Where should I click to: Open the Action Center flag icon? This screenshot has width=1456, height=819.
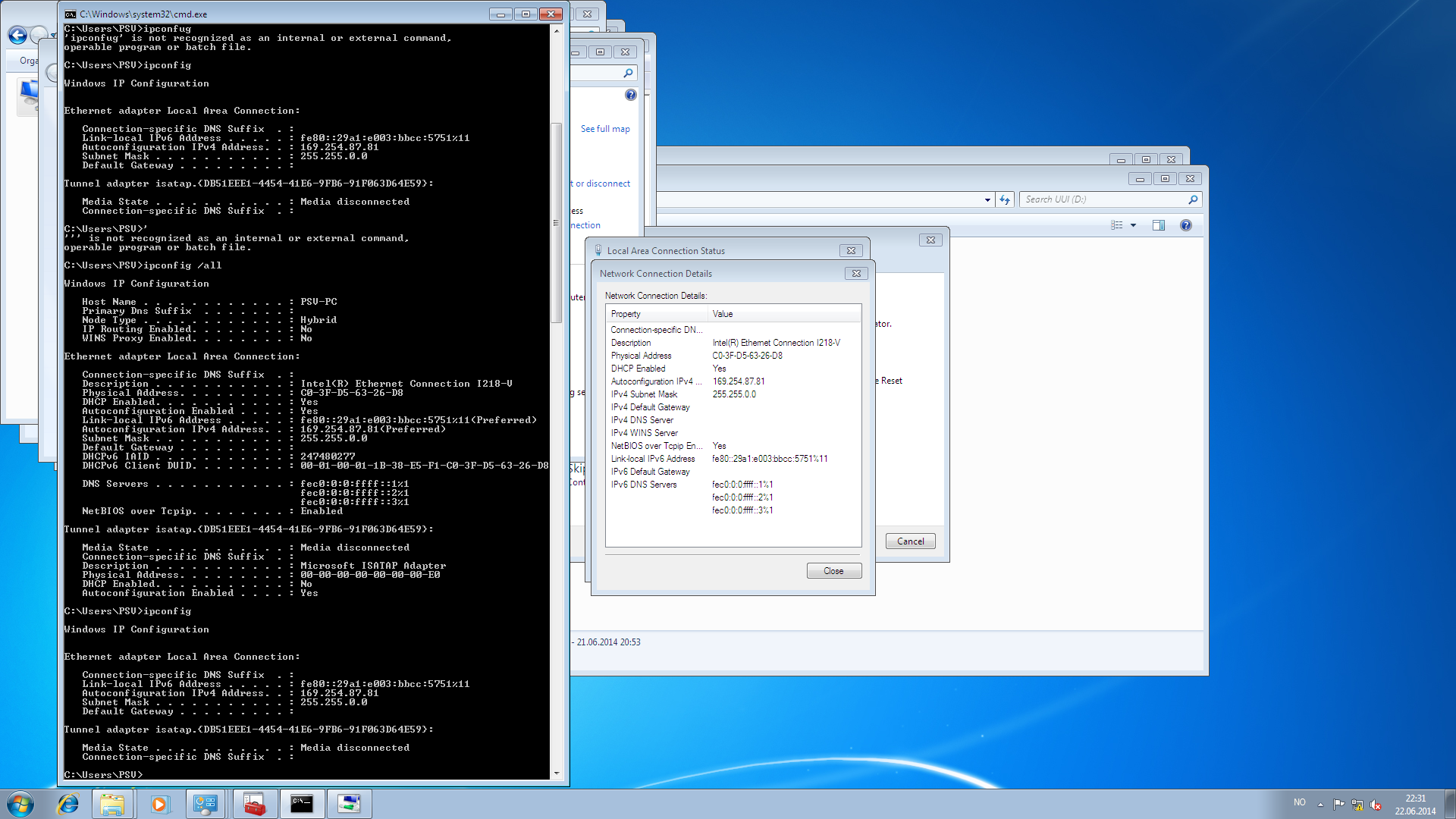tap(1338, 805)
